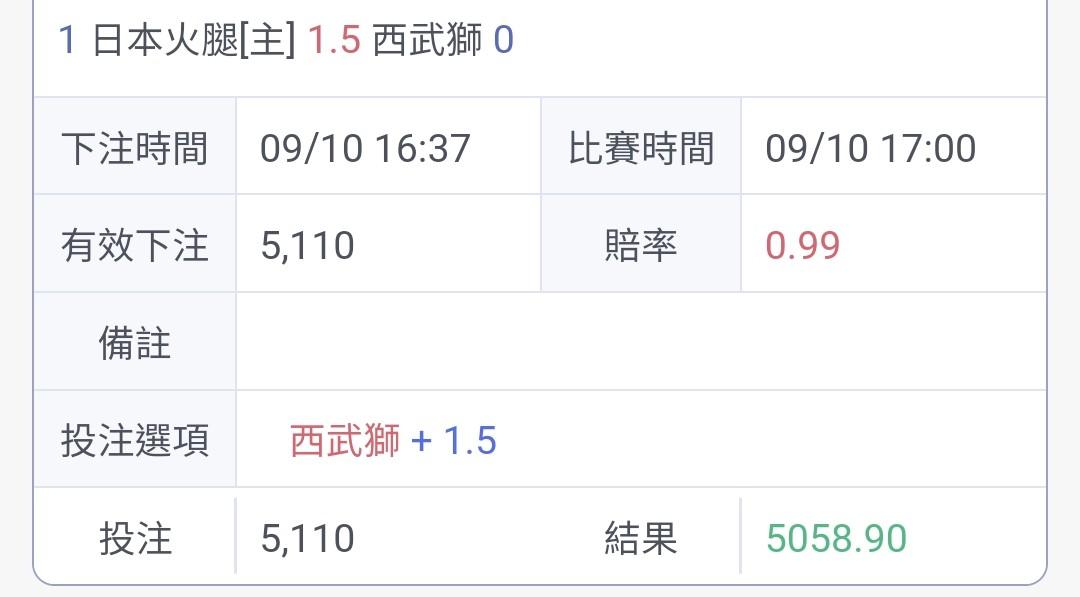Select the 備註 label cell
Viewport: 1080px width, 597px height.
(135, 342)
